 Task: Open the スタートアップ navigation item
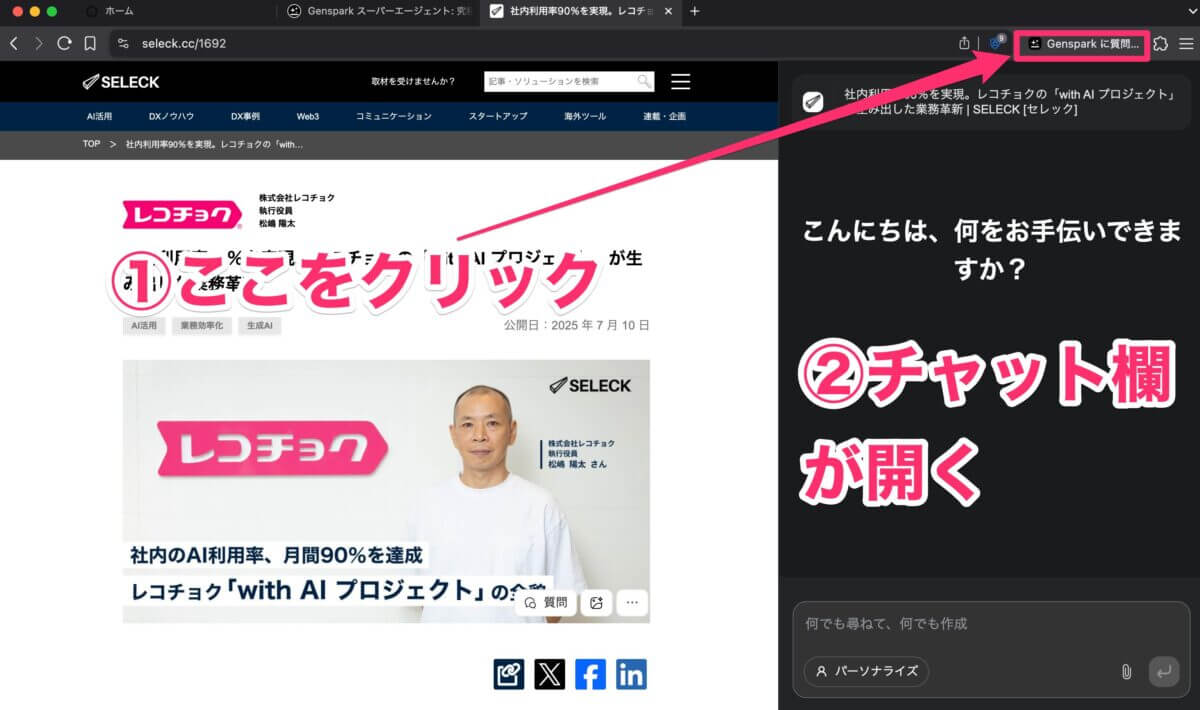coord(498,116)
